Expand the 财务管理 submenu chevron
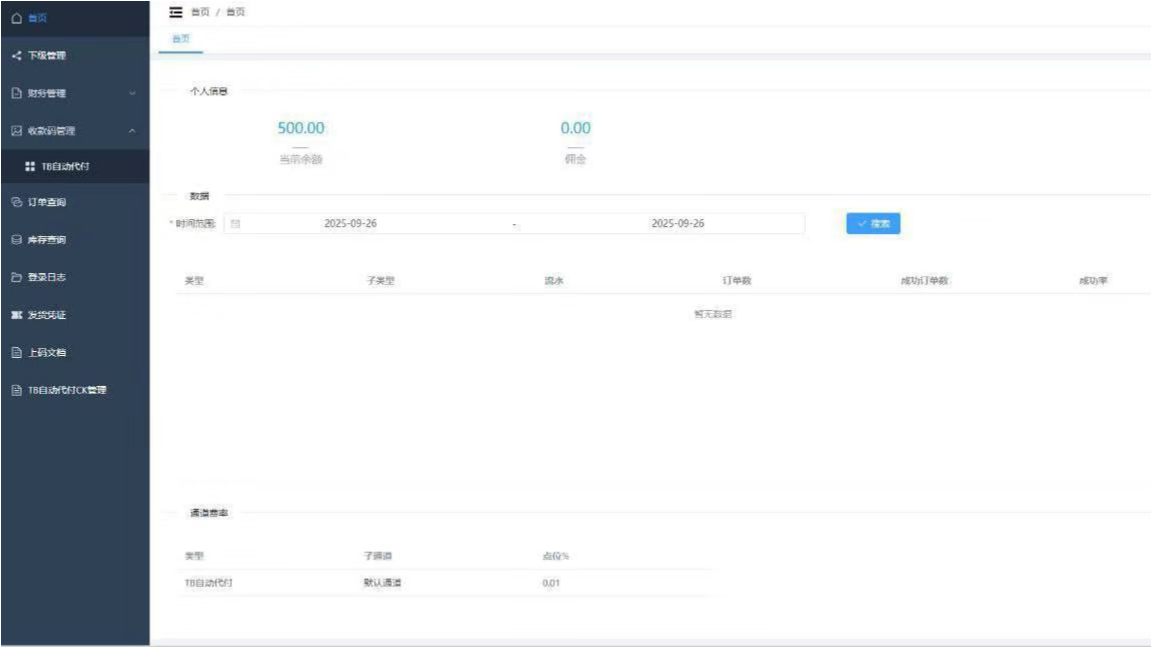 pyautogui.click(x=132, y=93)
